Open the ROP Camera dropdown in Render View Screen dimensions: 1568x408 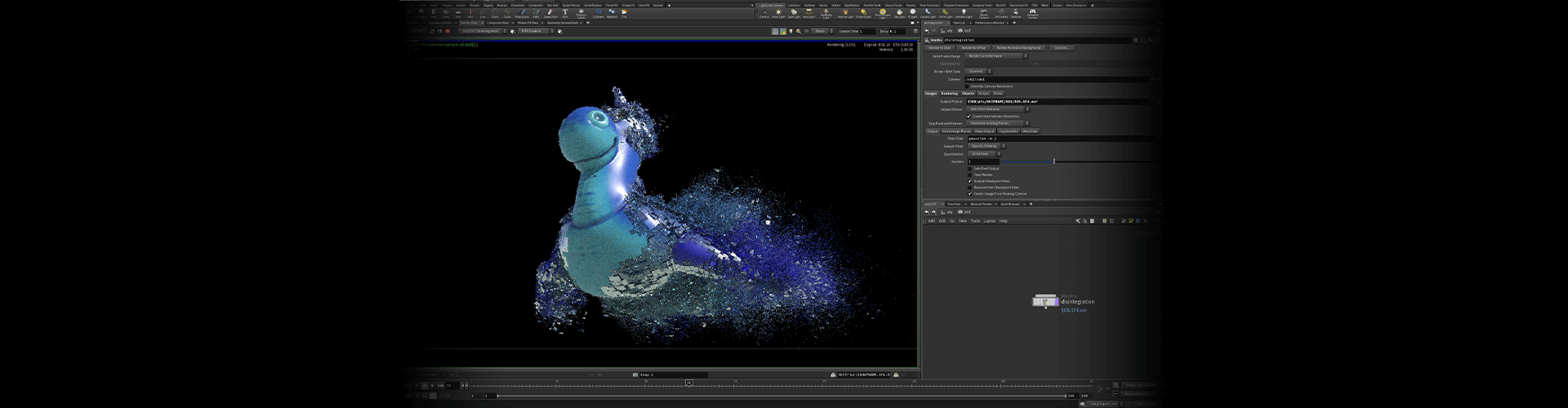(x=536, y=31)
